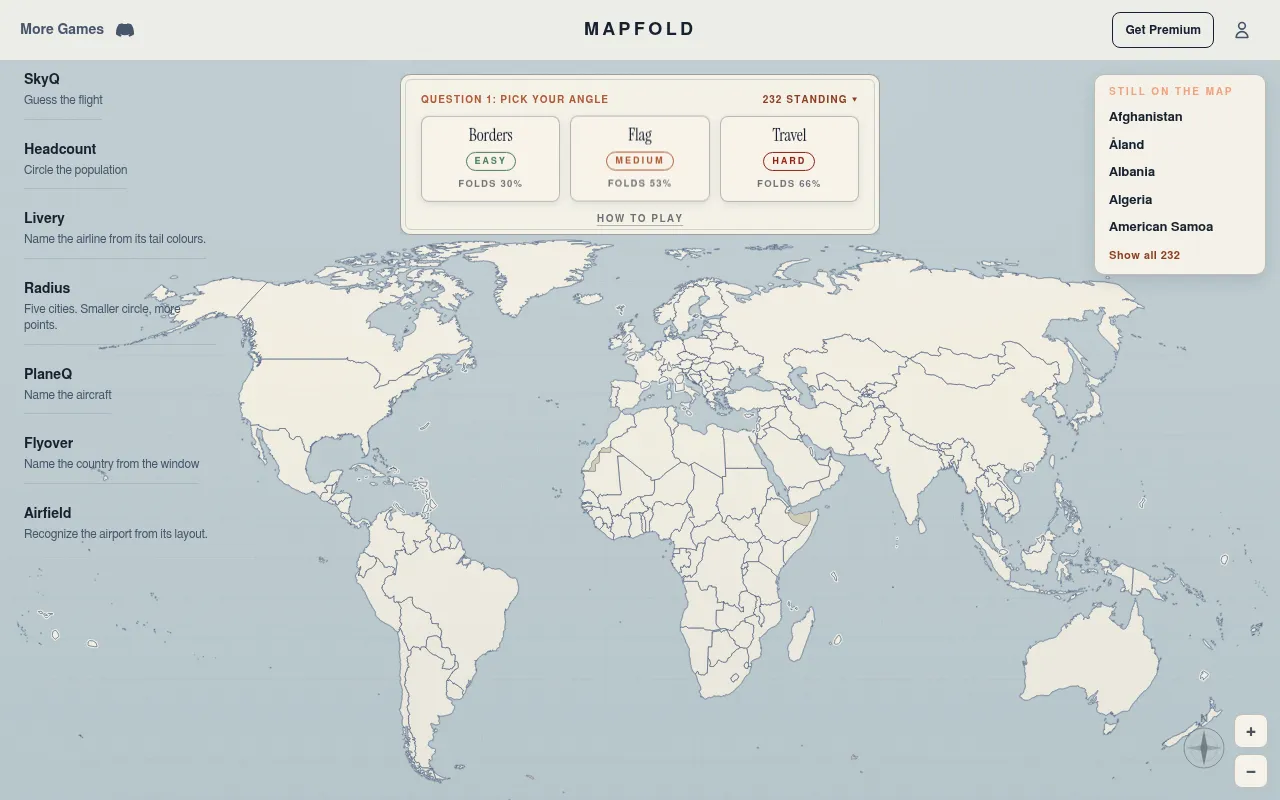The image size is (1280, 800).
Task: Choose the Borders easy angle card
Action: tap(490, 158)
